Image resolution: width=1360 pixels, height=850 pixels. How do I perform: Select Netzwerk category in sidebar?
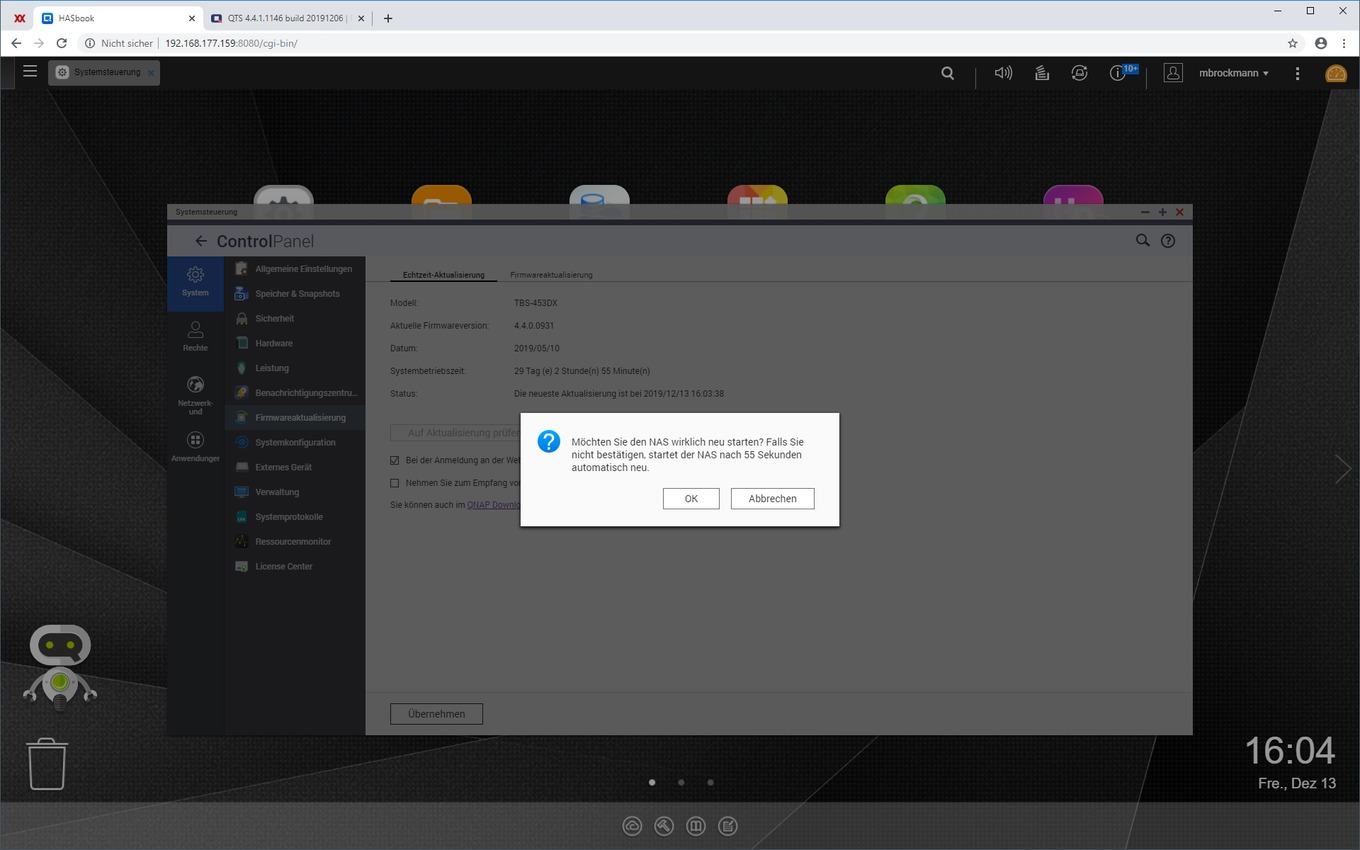click(x=195, y=394)
